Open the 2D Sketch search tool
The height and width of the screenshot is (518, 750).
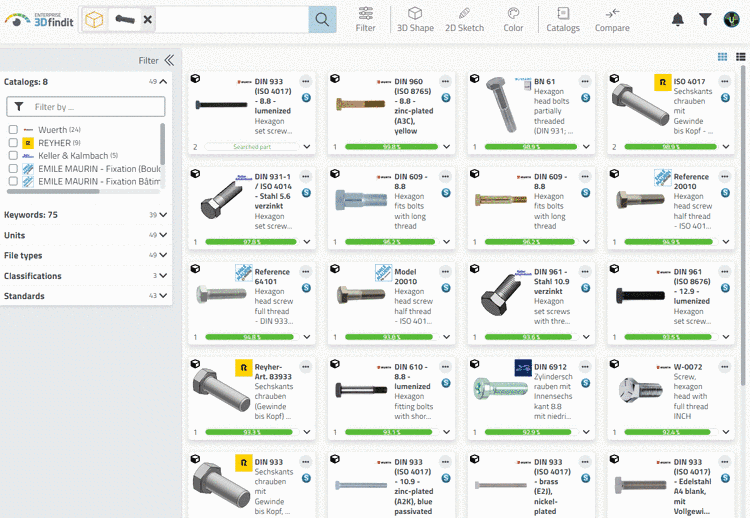(x=464, y=20)
